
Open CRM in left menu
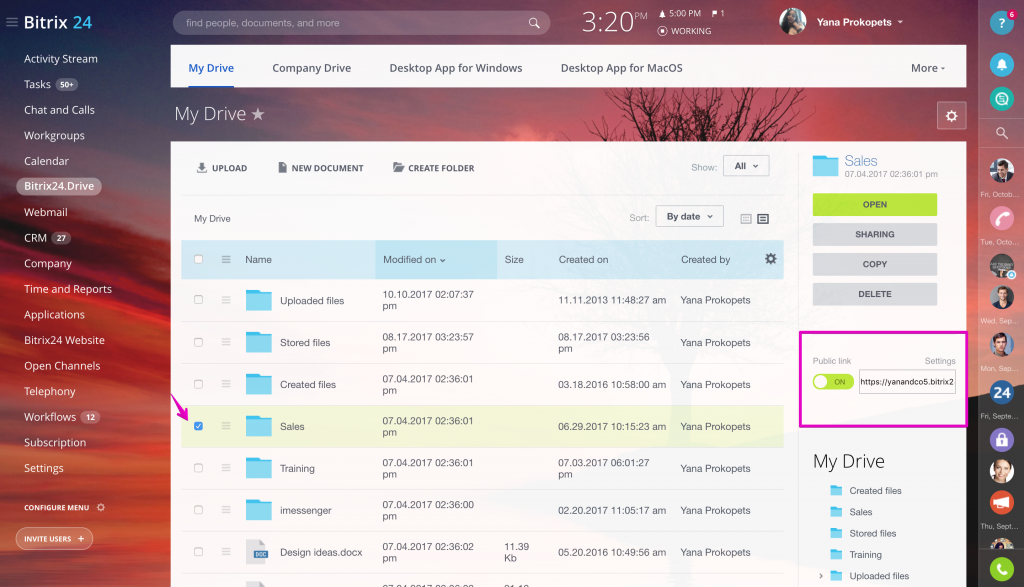(35, 238)
